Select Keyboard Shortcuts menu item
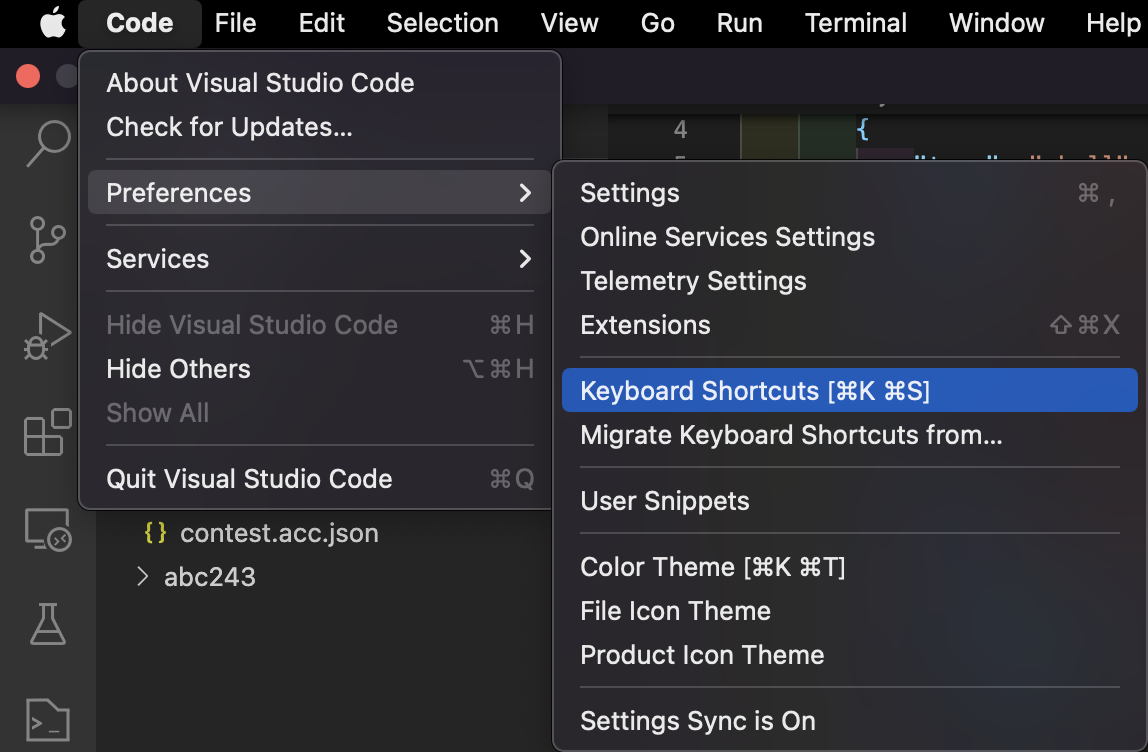Viewport: 1148px width, 752px height. click(x=755, y=391)
